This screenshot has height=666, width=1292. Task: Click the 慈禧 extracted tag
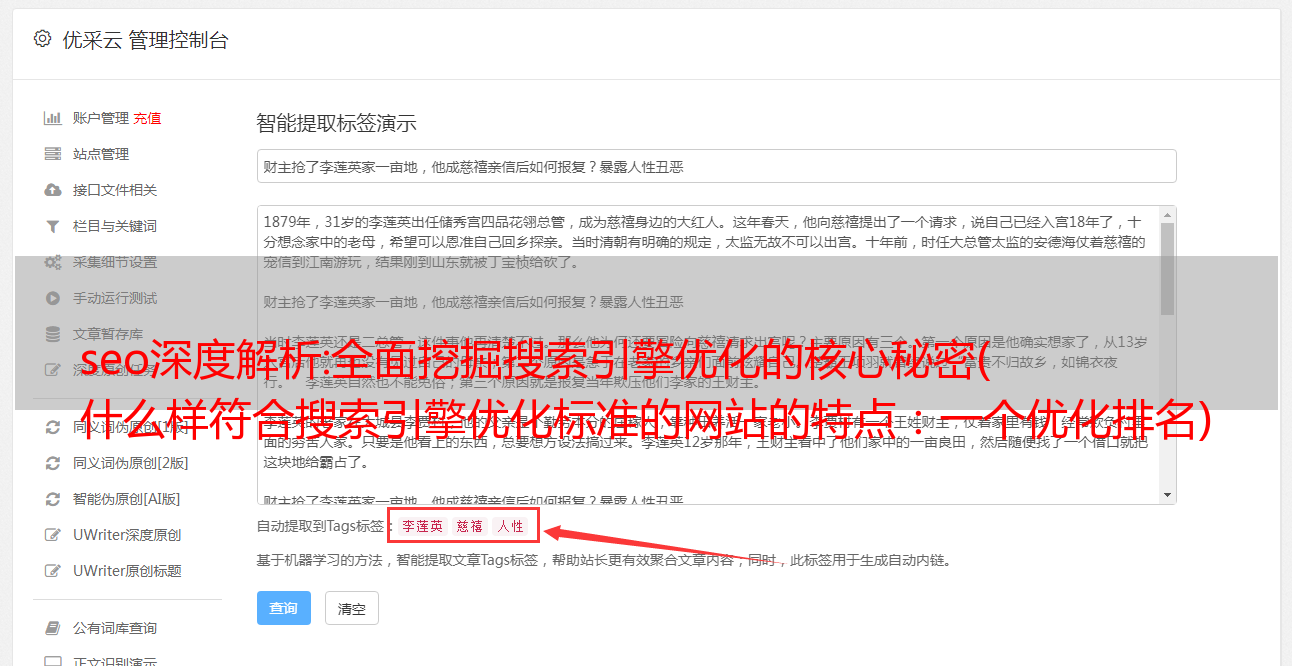pos(470,526)
